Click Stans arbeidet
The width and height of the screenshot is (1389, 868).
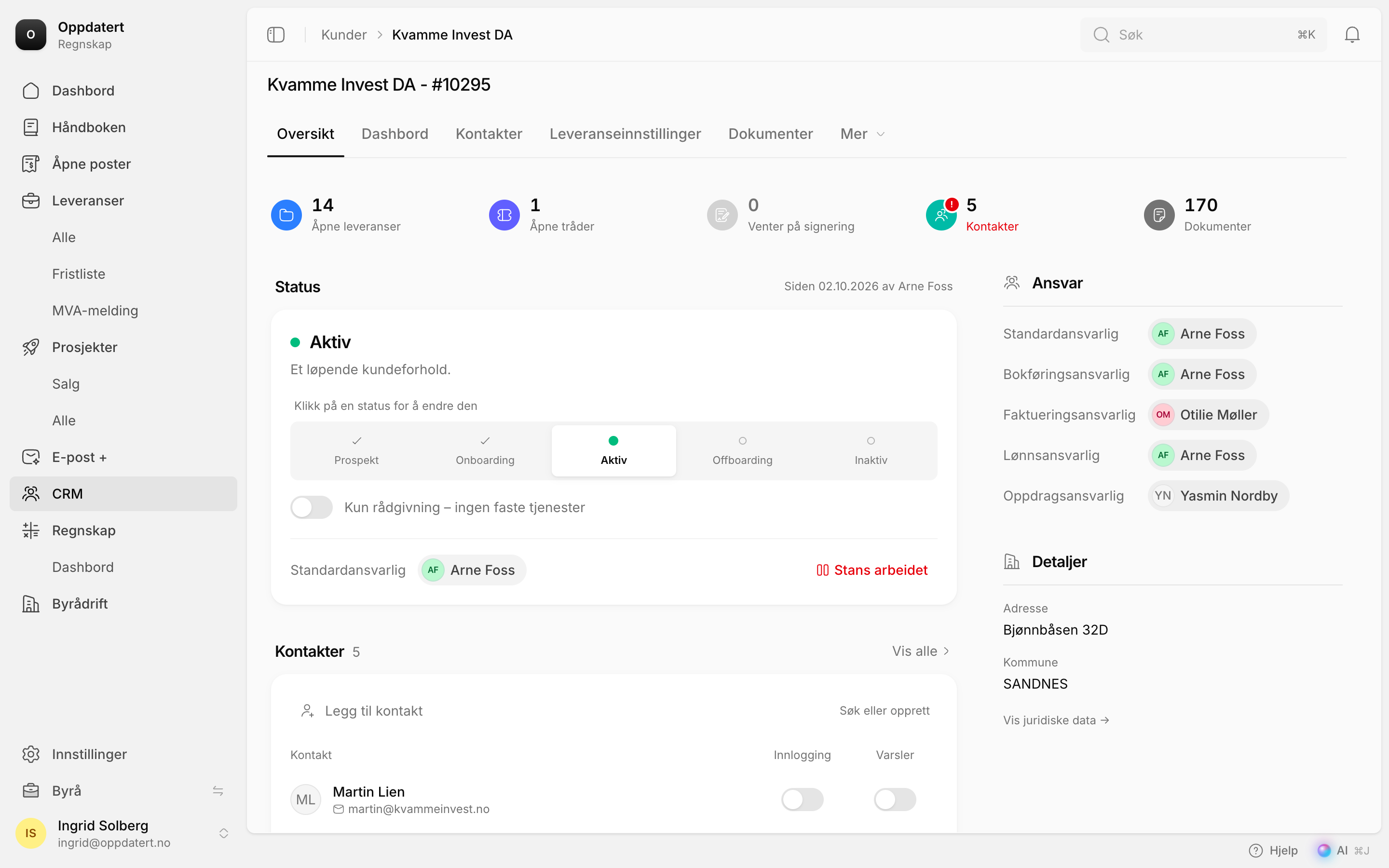click(x=872, y=570)
